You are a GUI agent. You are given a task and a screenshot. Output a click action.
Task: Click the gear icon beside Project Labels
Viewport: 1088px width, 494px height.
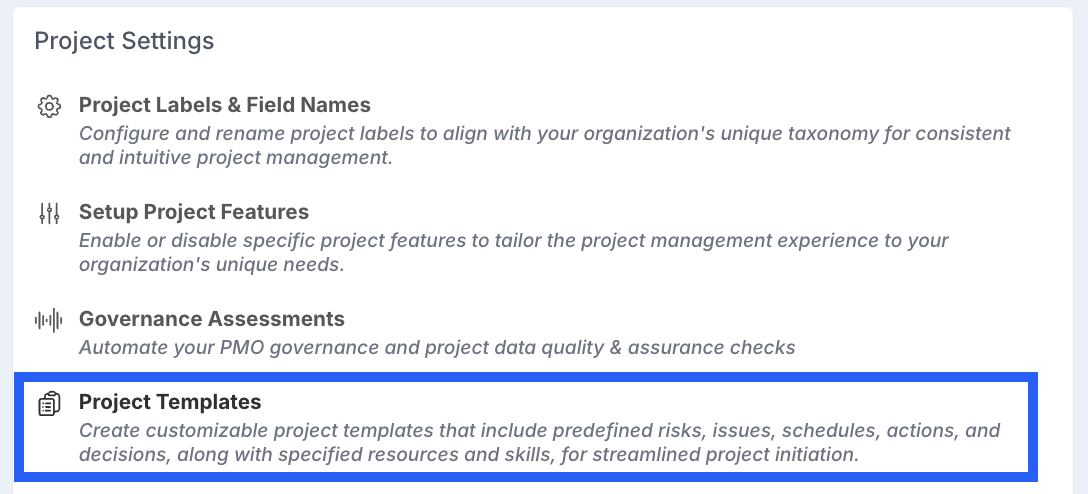(49, 106)
